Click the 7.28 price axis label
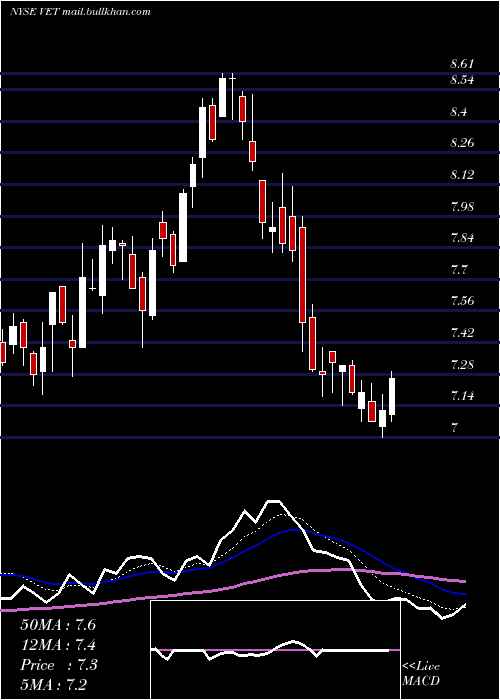This screenshot has height=700, width=500. tap(462, 365)
